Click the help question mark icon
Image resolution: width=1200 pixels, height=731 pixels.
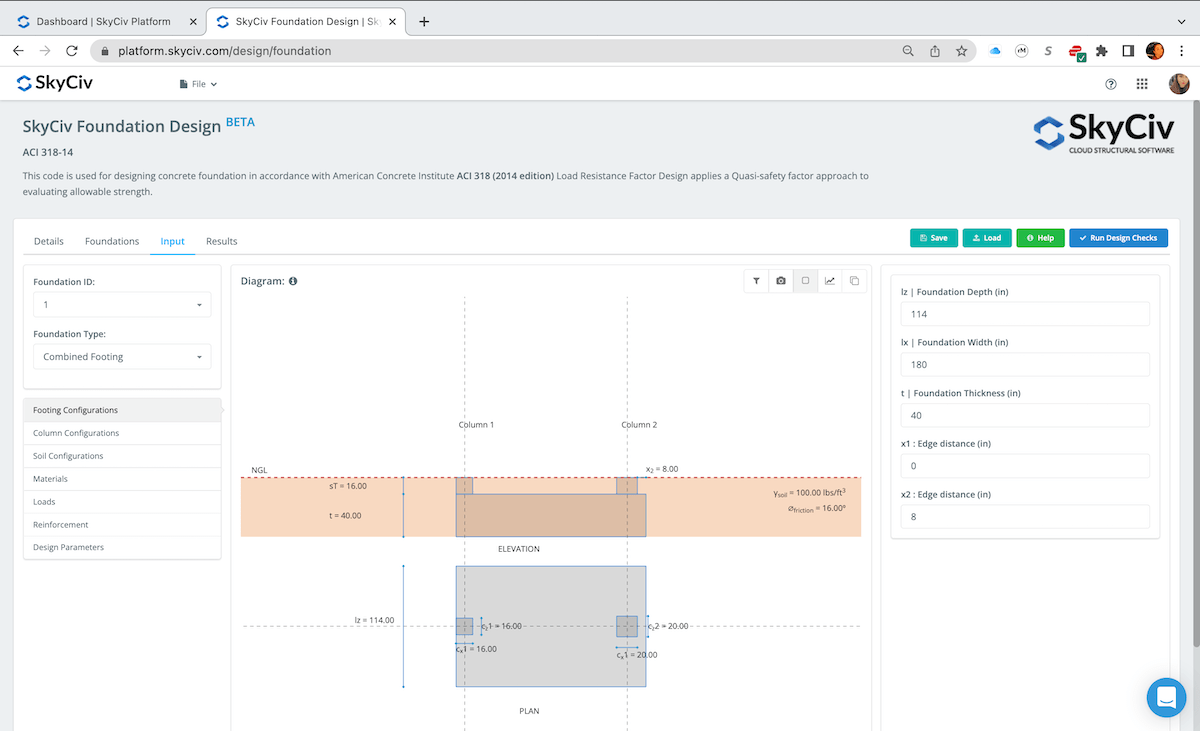coord(1111,84)
